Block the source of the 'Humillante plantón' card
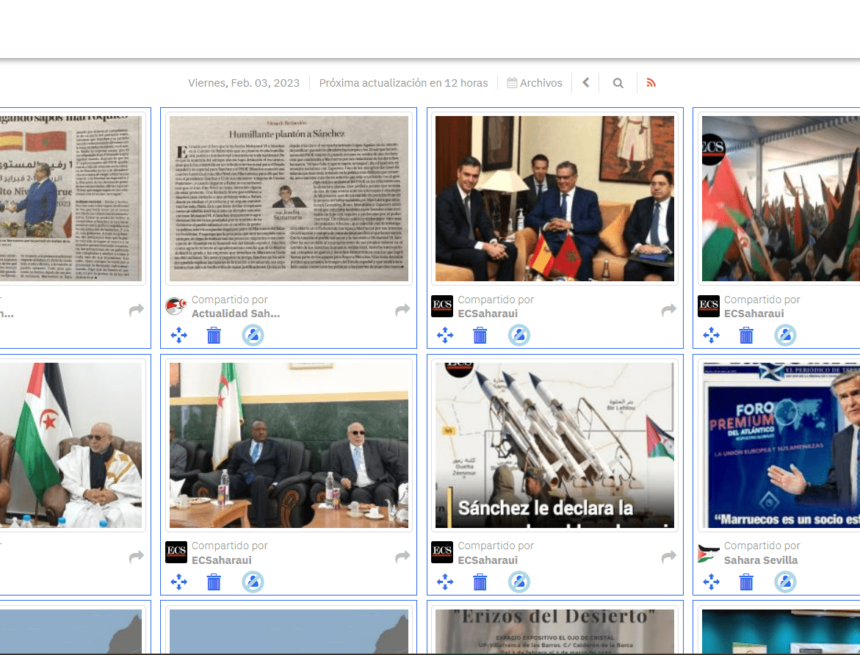The height and width of the screenshot is (655, 860). point(253,335)
